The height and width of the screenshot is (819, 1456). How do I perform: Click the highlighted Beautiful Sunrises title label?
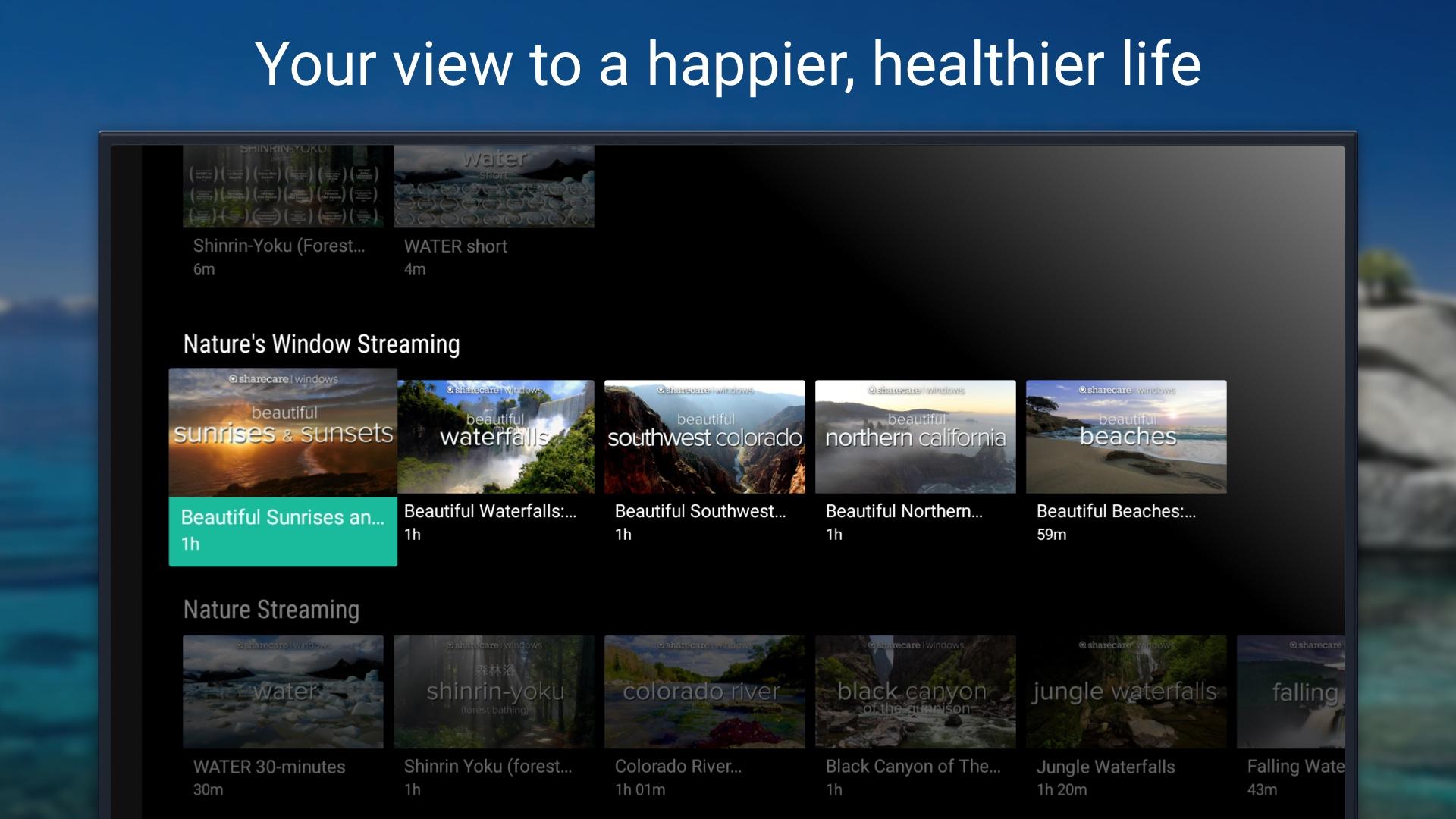pos(282,517)
